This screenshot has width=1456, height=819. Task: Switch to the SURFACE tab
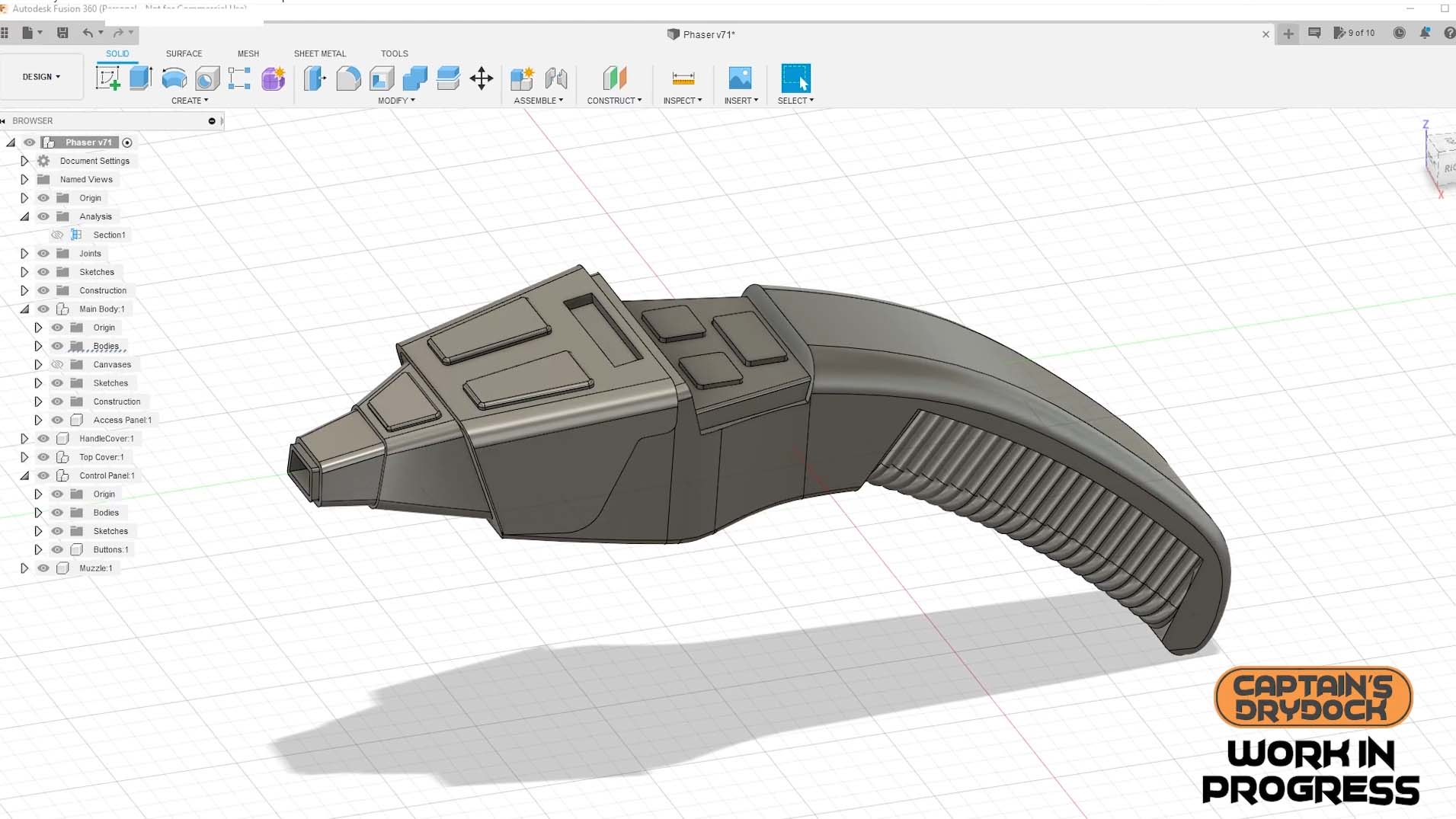[184, 53]
